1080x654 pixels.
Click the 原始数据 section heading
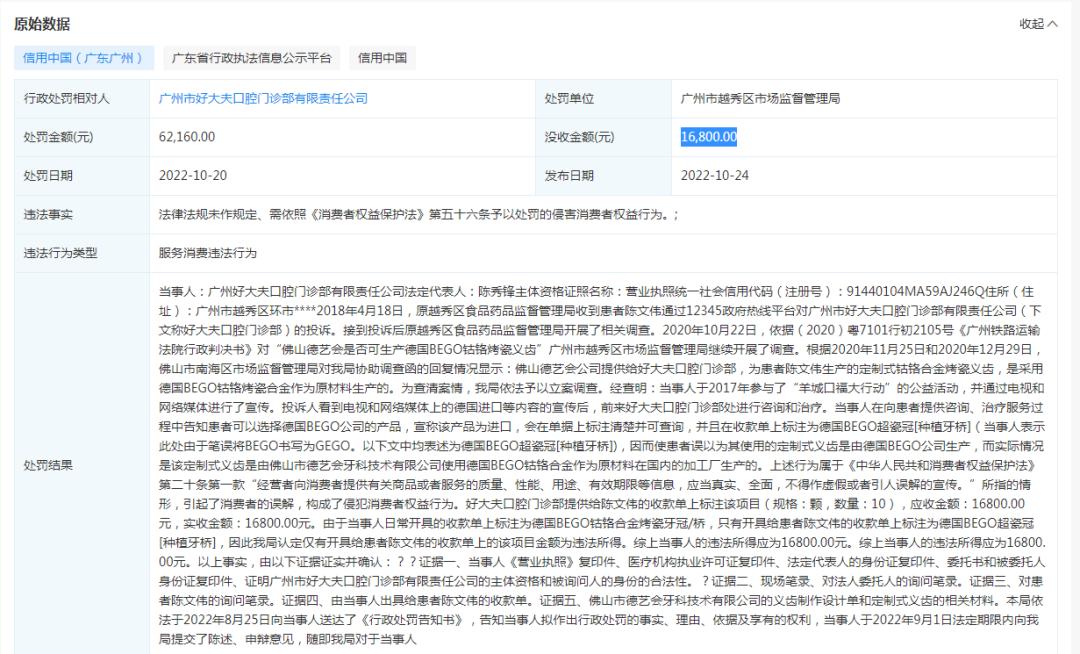coord(42,24)
